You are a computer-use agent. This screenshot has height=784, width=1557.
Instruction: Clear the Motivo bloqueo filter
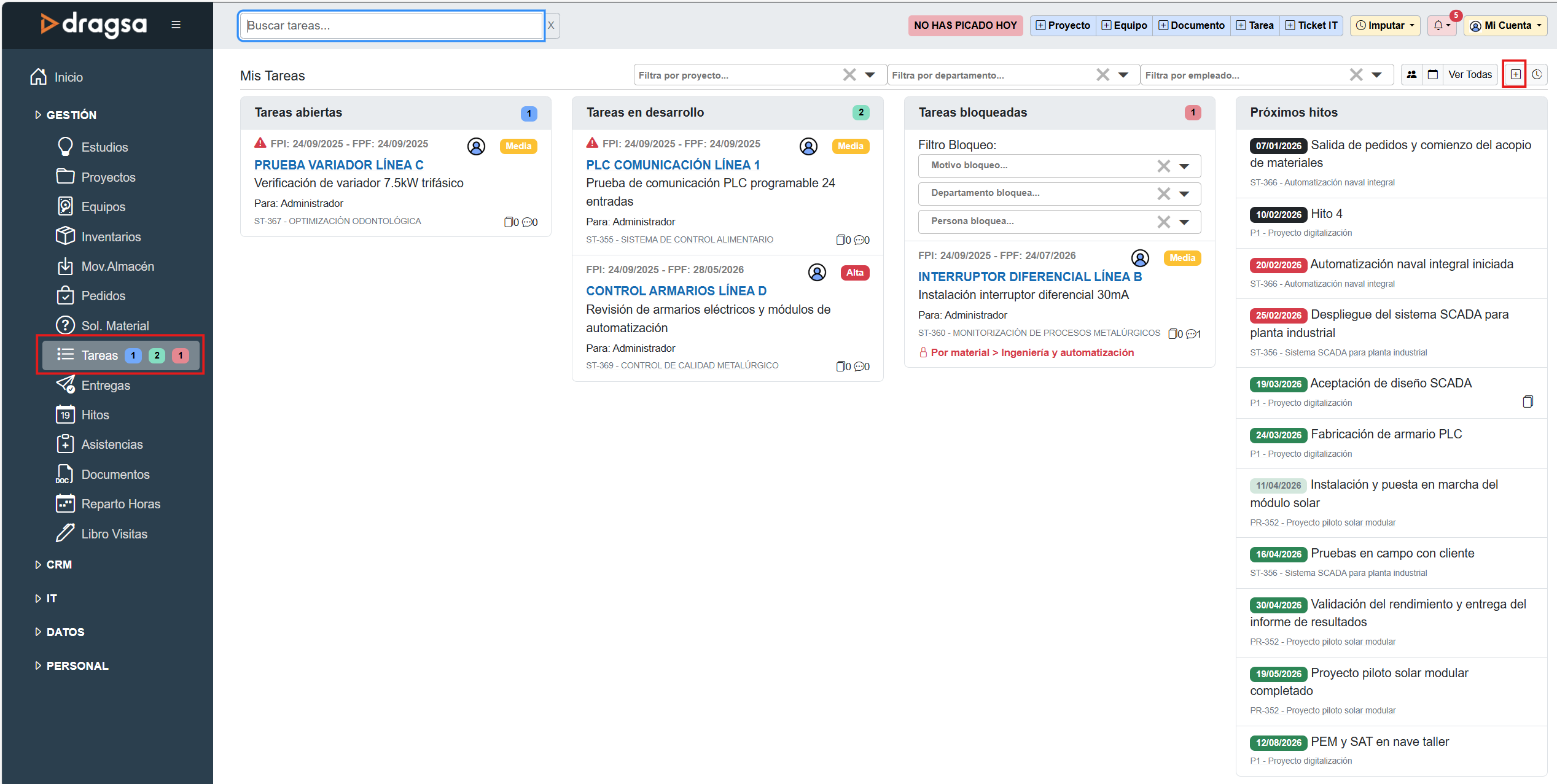pyautogui.click(x=1163, y=166)
